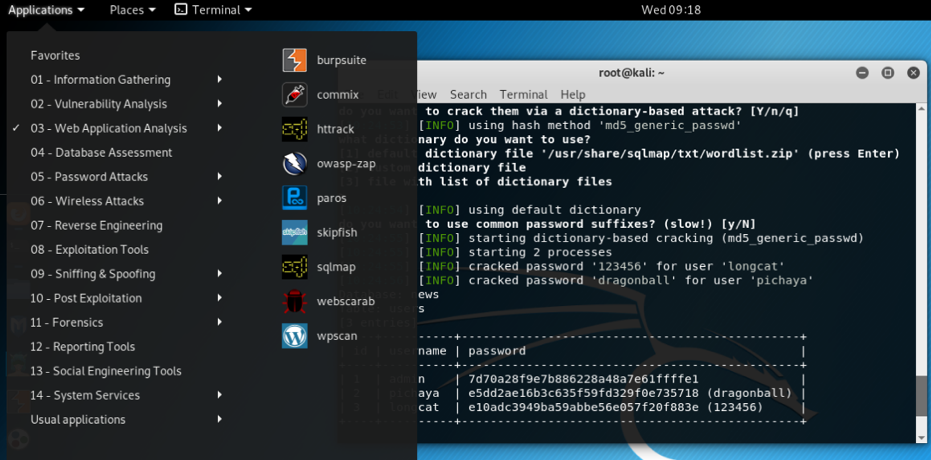Open terminal window's Terminal menu
The image size is (931, 460).
click(523, 94)
